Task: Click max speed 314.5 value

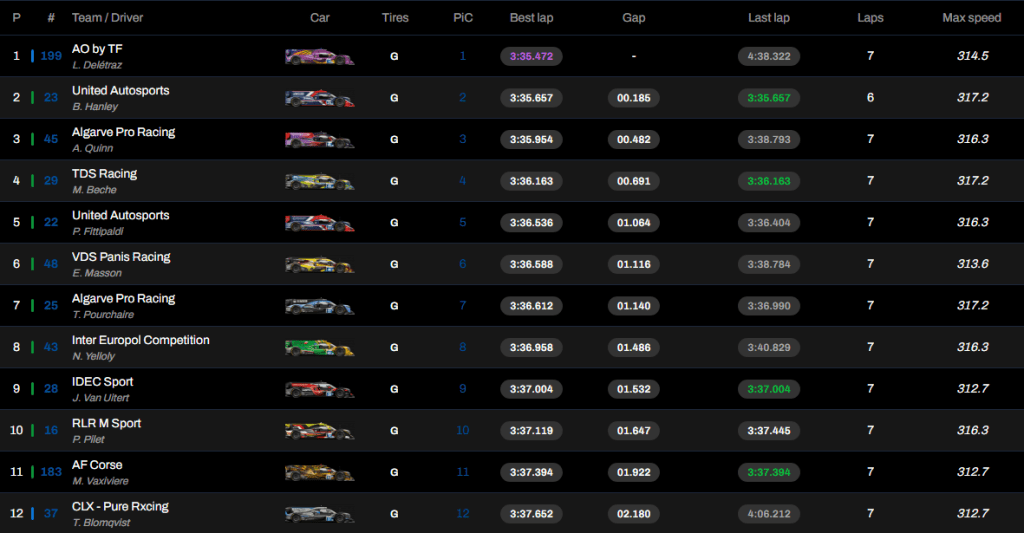Action: pos(972,56)
